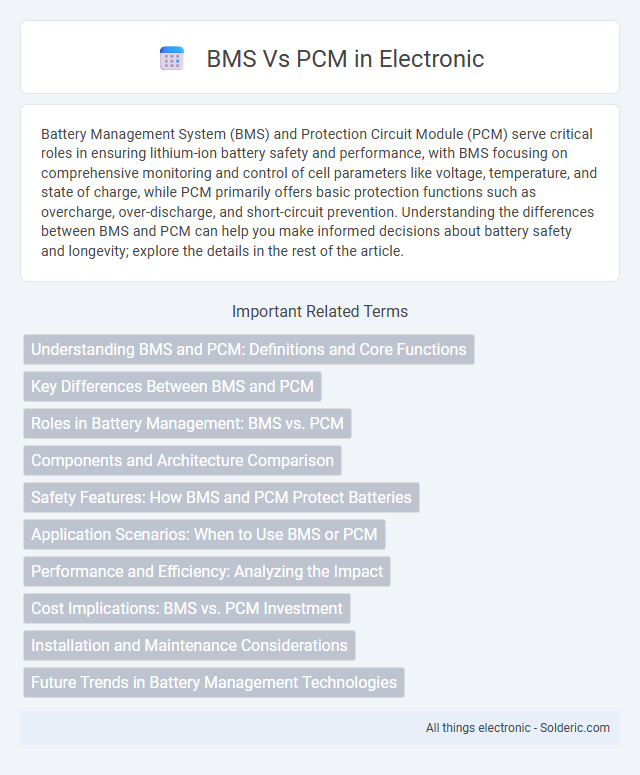Image resolution: width=640 pixels, height=775 pixels.
Task: Click the 'BMS Vs PCM in Electronic' title
Action: 345,59
